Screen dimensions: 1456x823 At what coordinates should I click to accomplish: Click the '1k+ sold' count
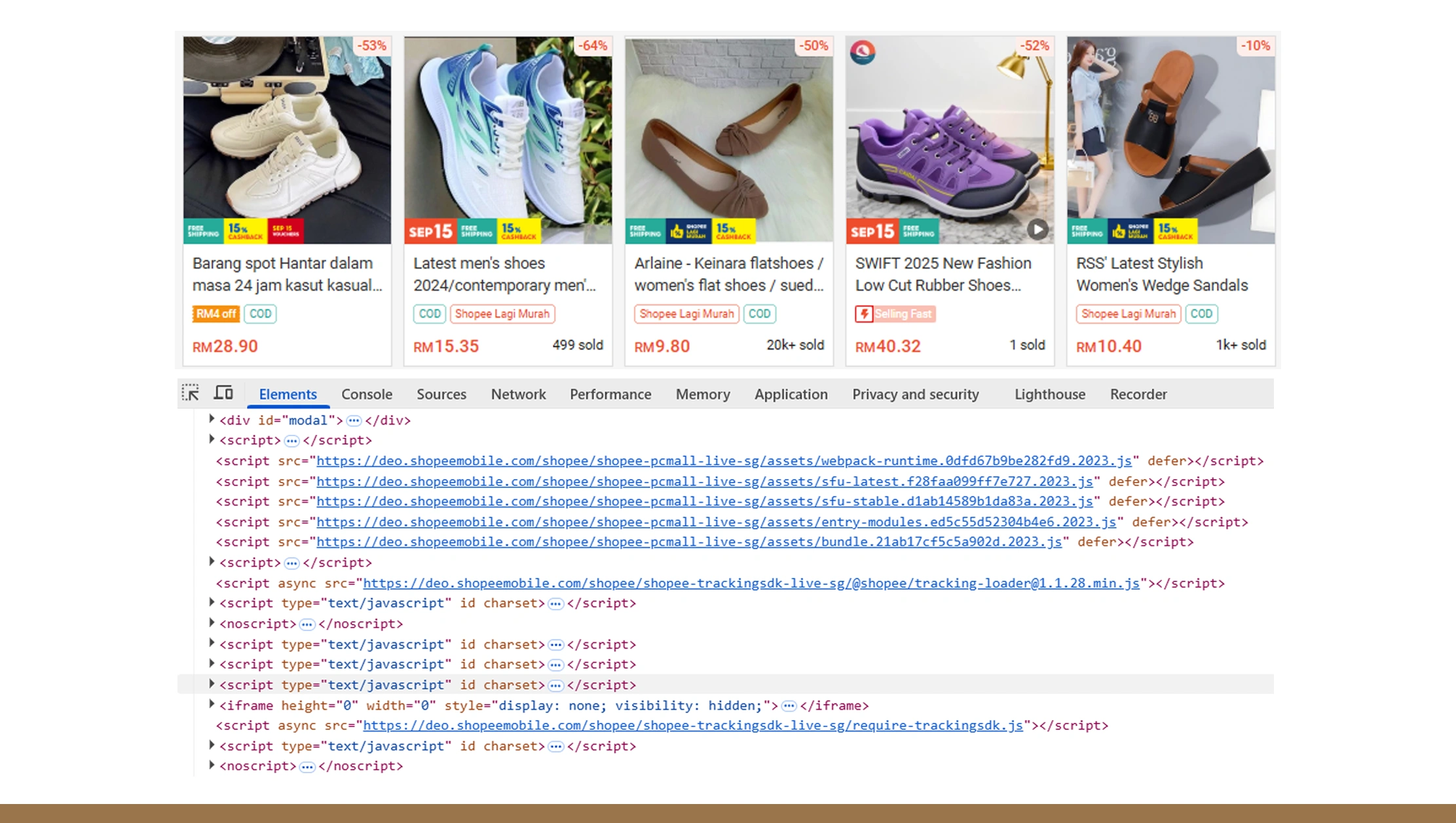coord(1241,345)
